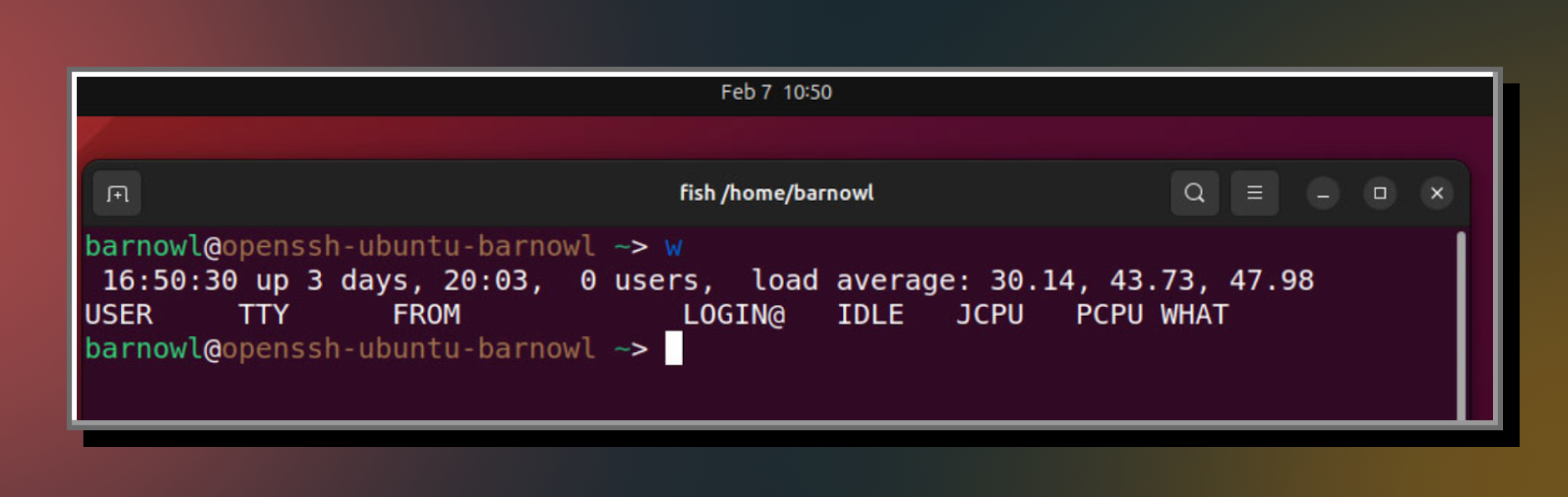Click the load average text
1568x497 pixels.
[x=861, y=281]
